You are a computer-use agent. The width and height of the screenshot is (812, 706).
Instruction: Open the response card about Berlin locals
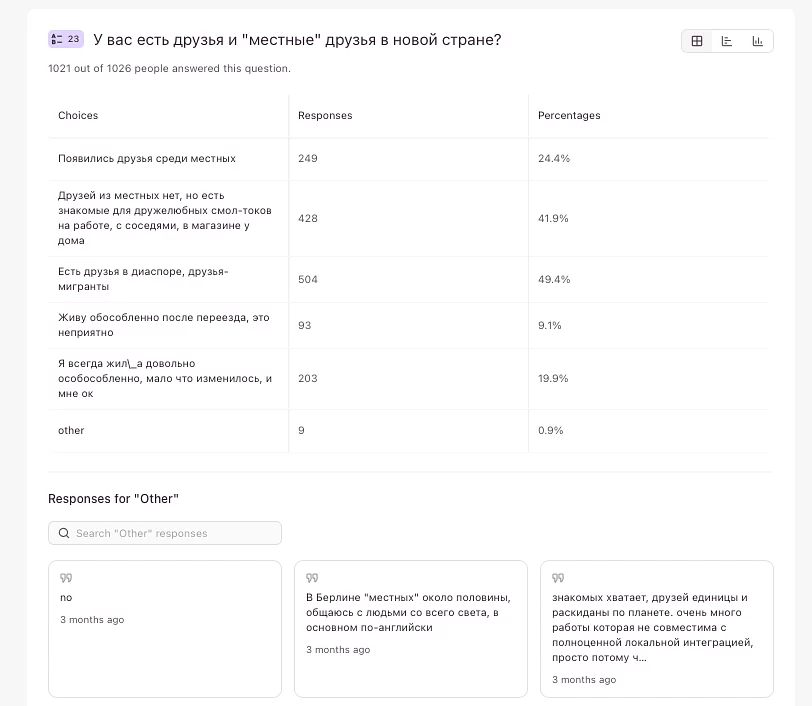(410, 630)
